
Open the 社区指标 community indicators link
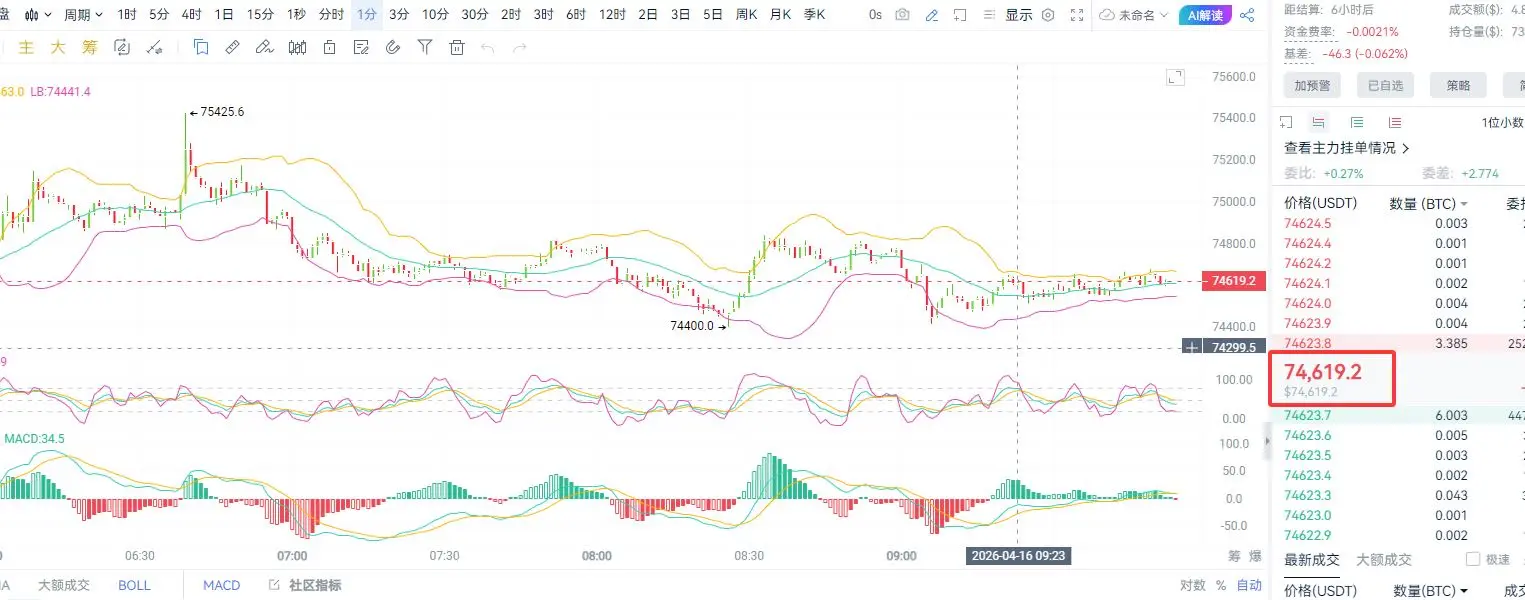[x=305, y=585]
